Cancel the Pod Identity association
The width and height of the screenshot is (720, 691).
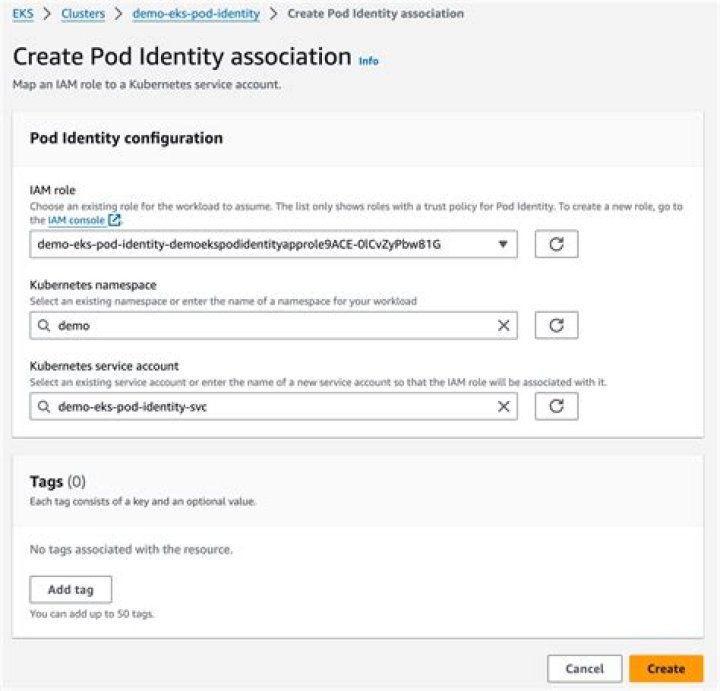[x=584, y=668]
